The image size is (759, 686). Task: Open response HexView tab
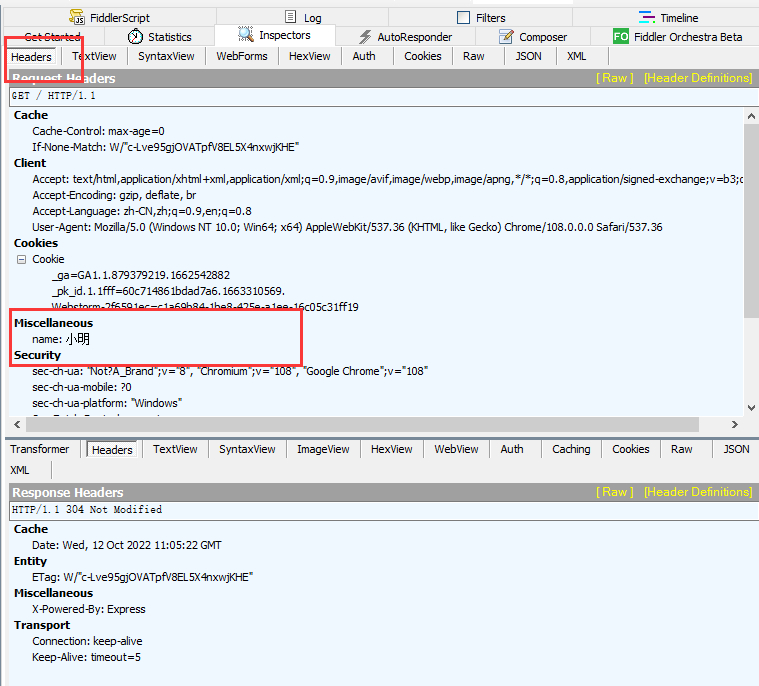coord(392,449)
